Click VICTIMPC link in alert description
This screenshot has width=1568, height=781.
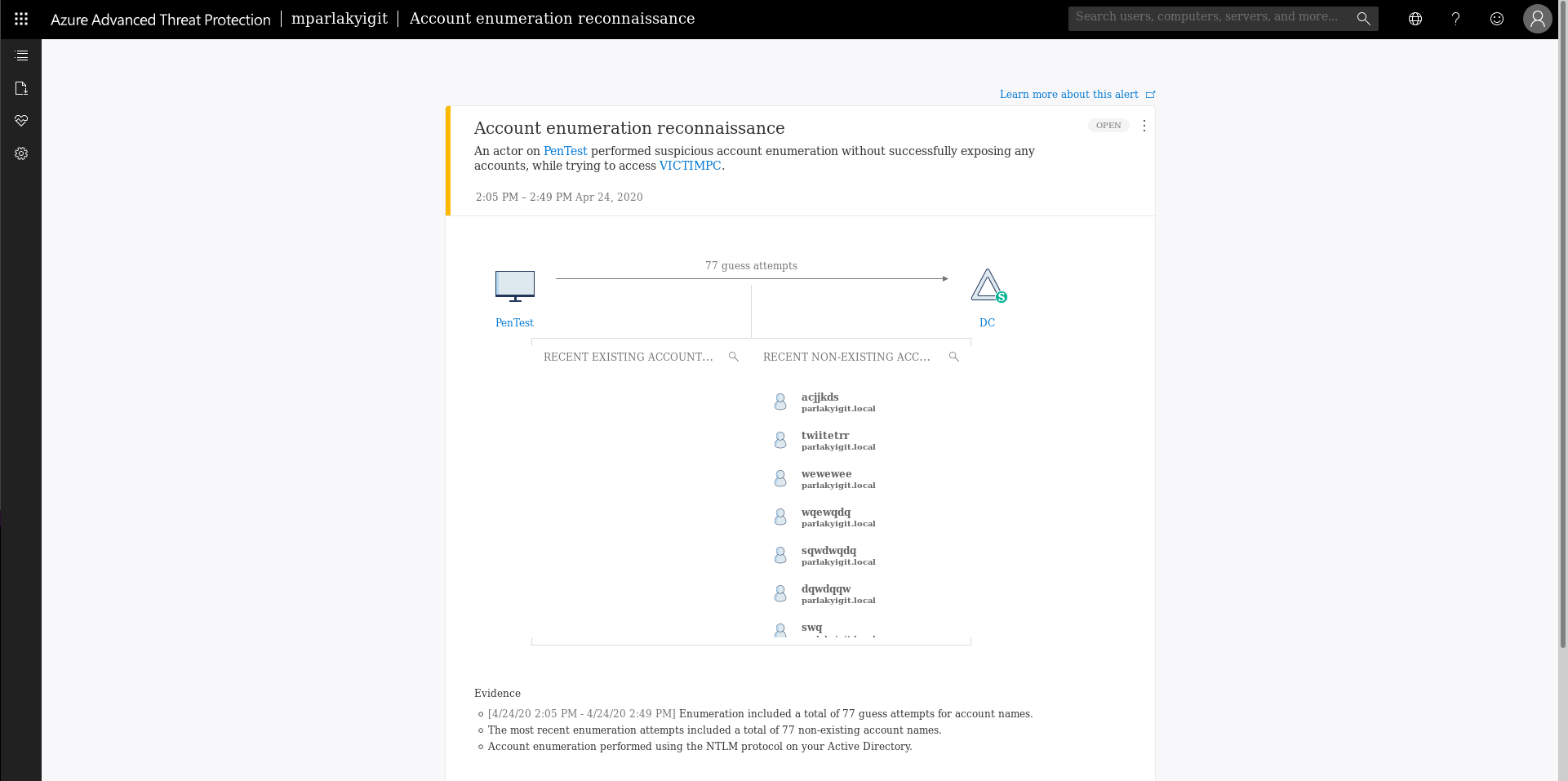[690, 166]
